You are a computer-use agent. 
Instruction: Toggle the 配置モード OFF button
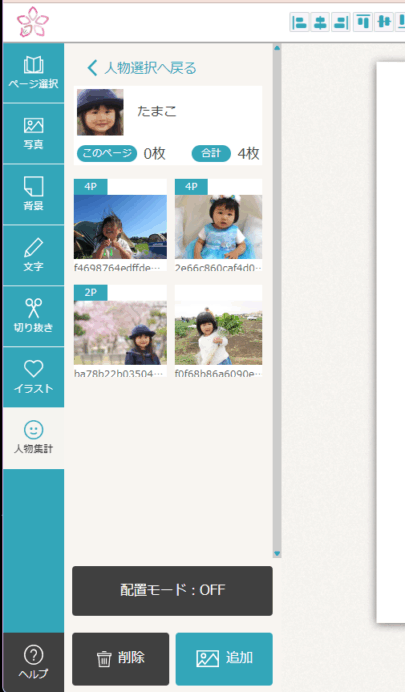[172, 591]
